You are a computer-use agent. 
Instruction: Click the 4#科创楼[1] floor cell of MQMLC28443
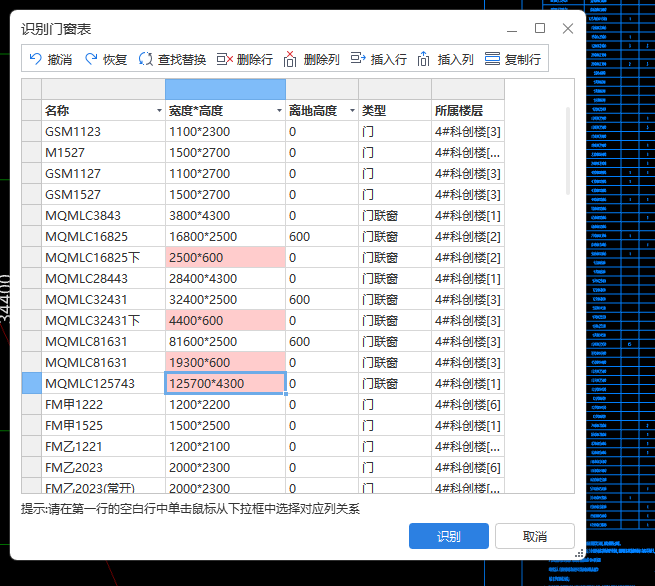tap(468, 279)
